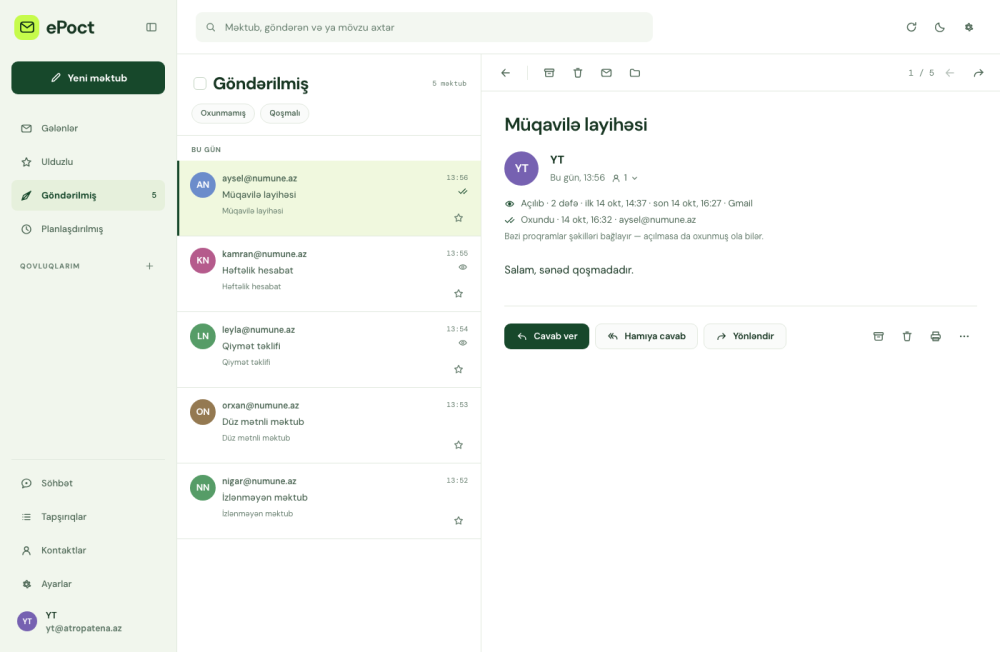1000x652 pixels.
Task: Click the Yönləndir button
Action: (x=745, y=336)
